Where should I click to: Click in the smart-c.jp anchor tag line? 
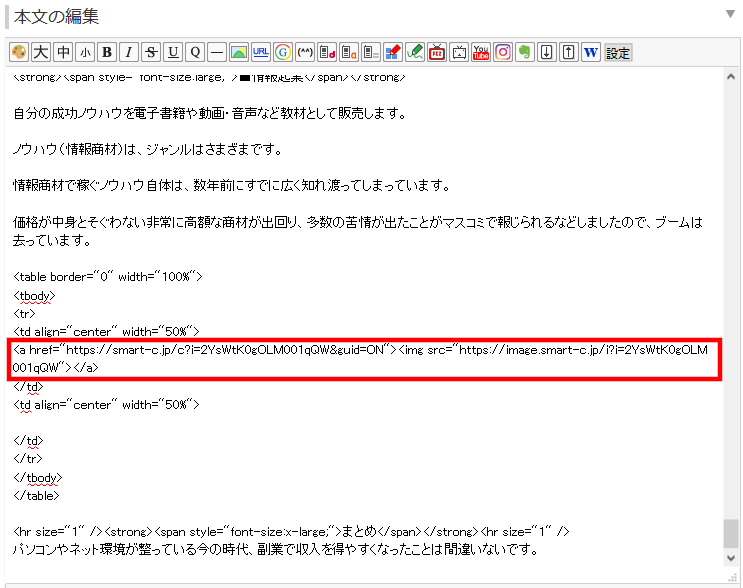pos(361,358)
